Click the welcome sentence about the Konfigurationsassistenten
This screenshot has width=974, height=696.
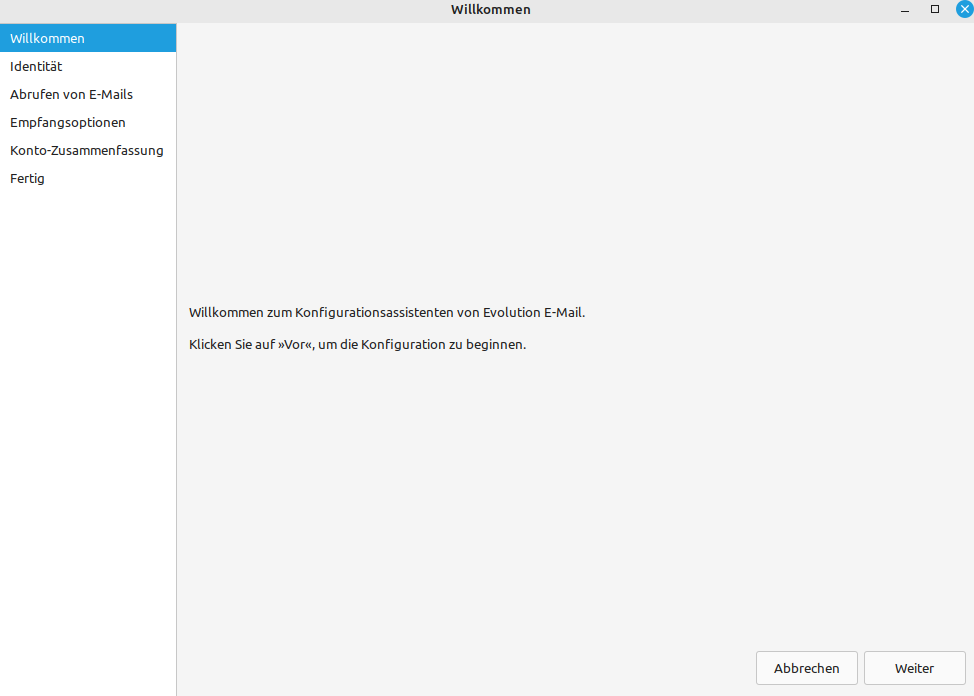click(386, 312)
